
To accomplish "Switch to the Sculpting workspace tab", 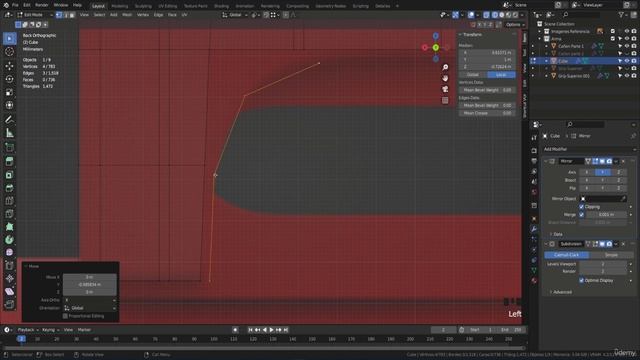I will [143, 6].
